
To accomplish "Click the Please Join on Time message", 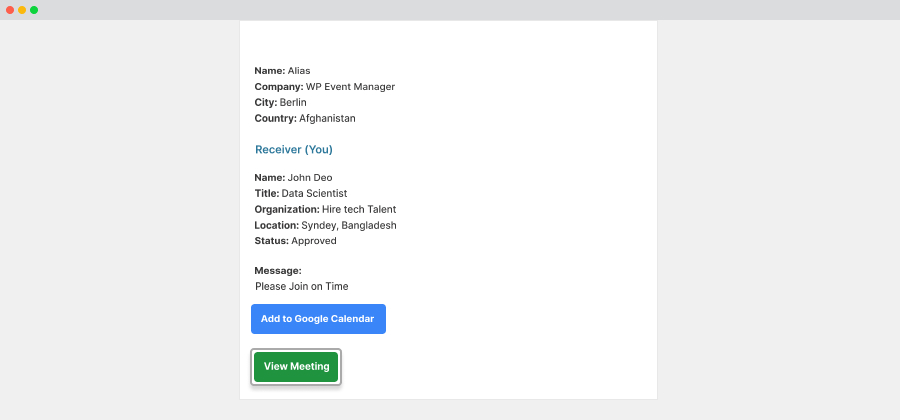I will (x=301, y=286).
